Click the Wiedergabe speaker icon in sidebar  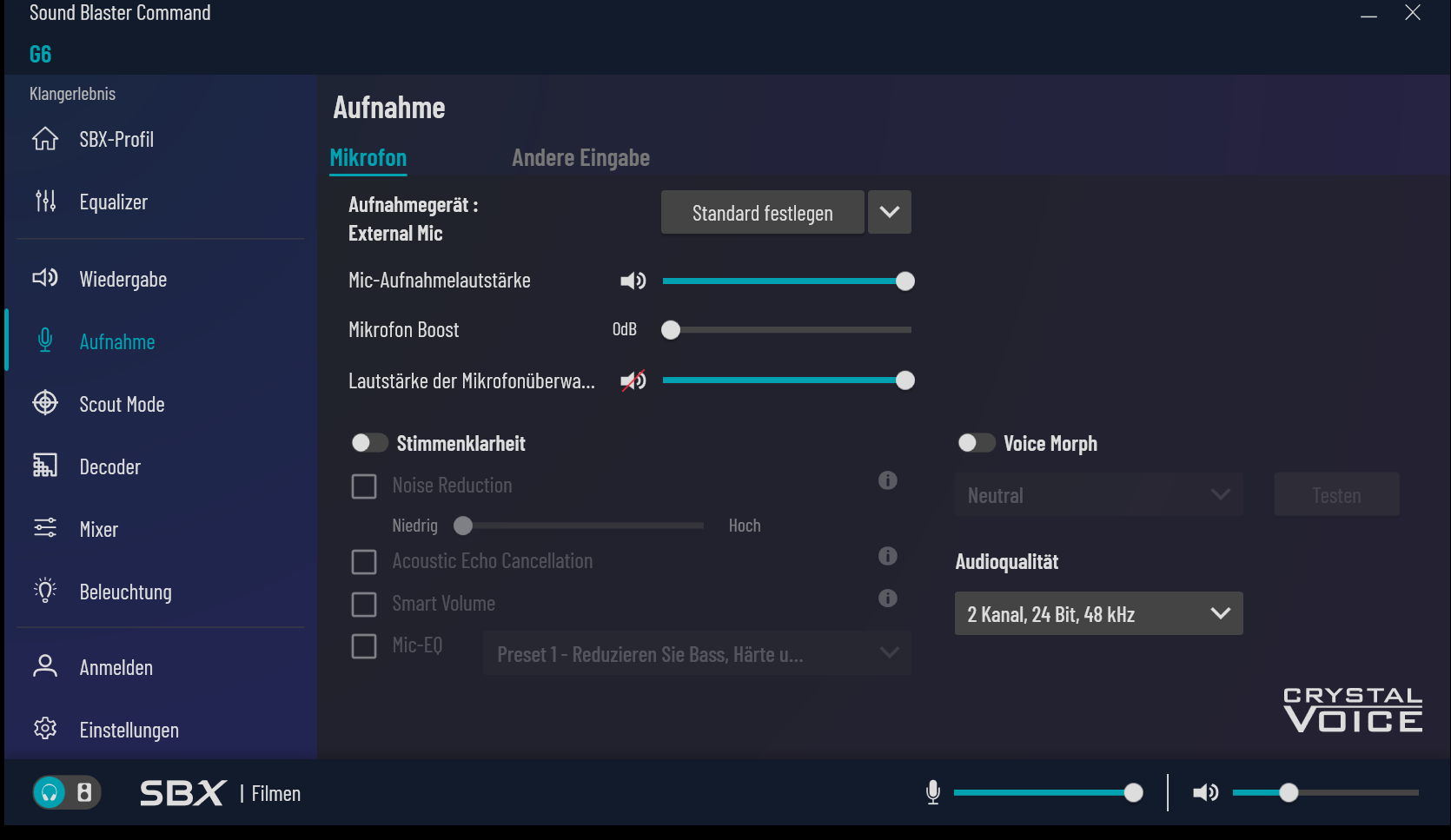tap(45, 278)
